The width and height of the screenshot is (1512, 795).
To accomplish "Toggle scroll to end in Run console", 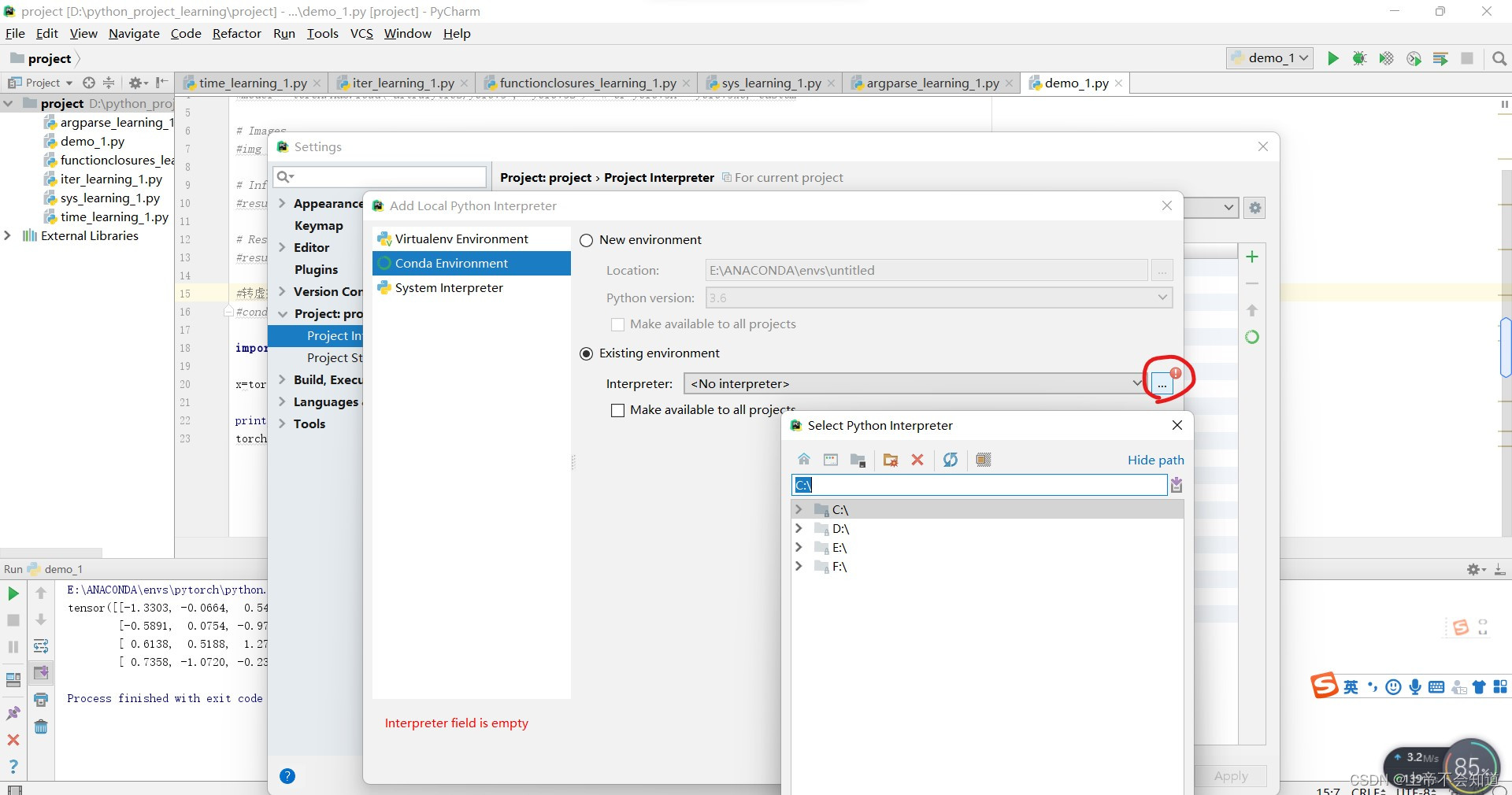I will tap(41, 673).
